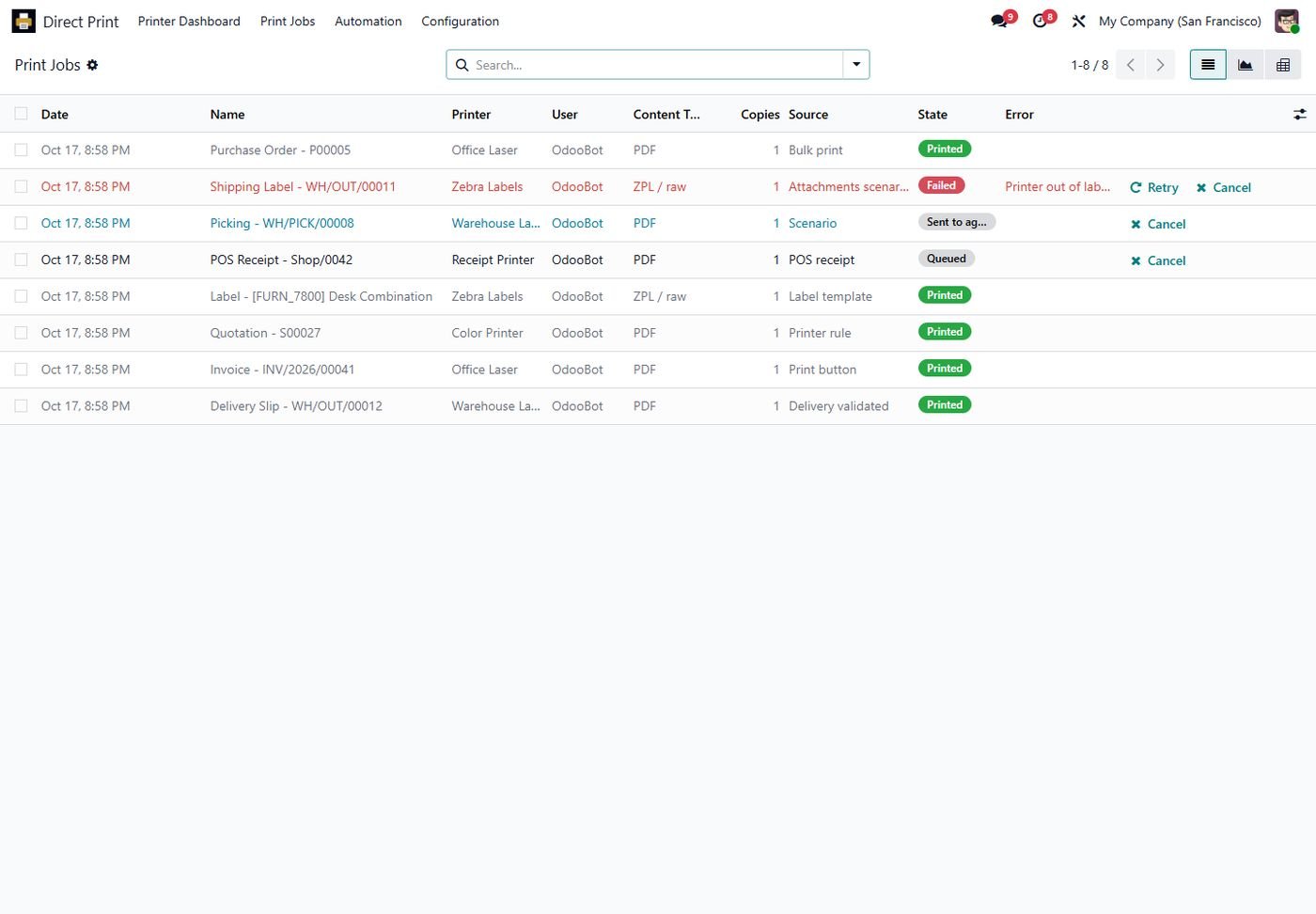The image size is (1316, 914).
Task: Click into the Search field
Action: click(x=656, y=65)
